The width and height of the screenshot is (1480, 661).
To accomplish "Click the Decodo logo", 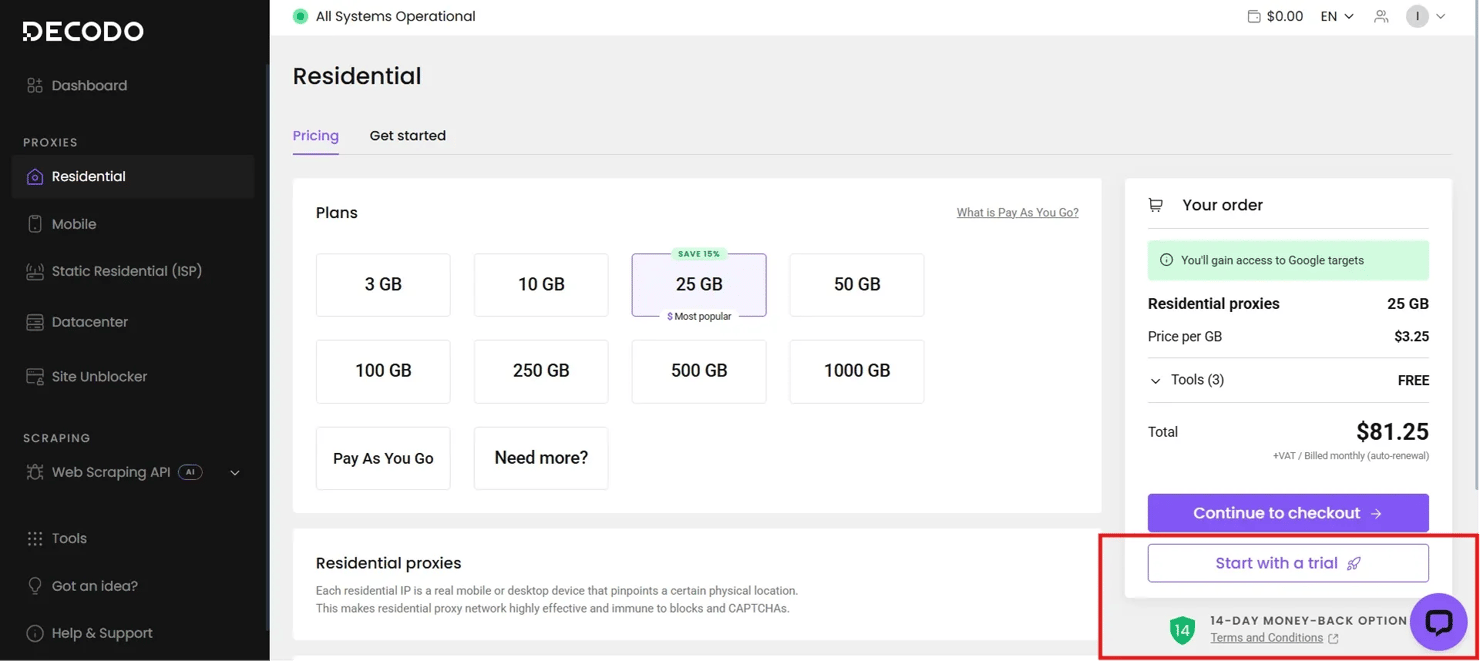I will click(83, 32).
